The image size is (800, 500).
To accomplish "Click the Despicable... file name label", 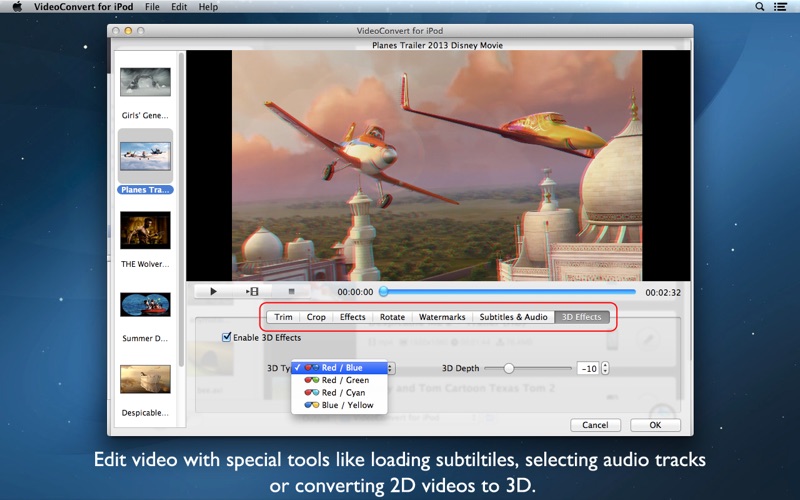I will 145,413.
